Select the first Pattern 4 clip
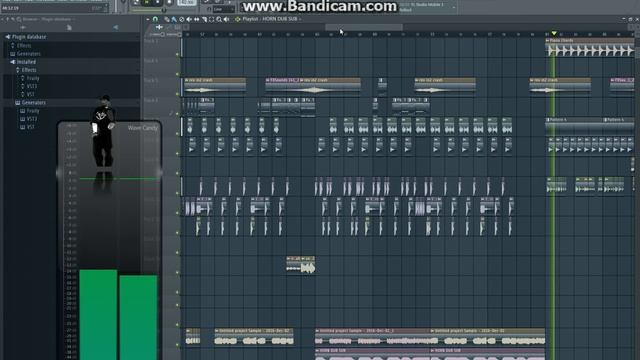The image size is (640, 360). 574,127
